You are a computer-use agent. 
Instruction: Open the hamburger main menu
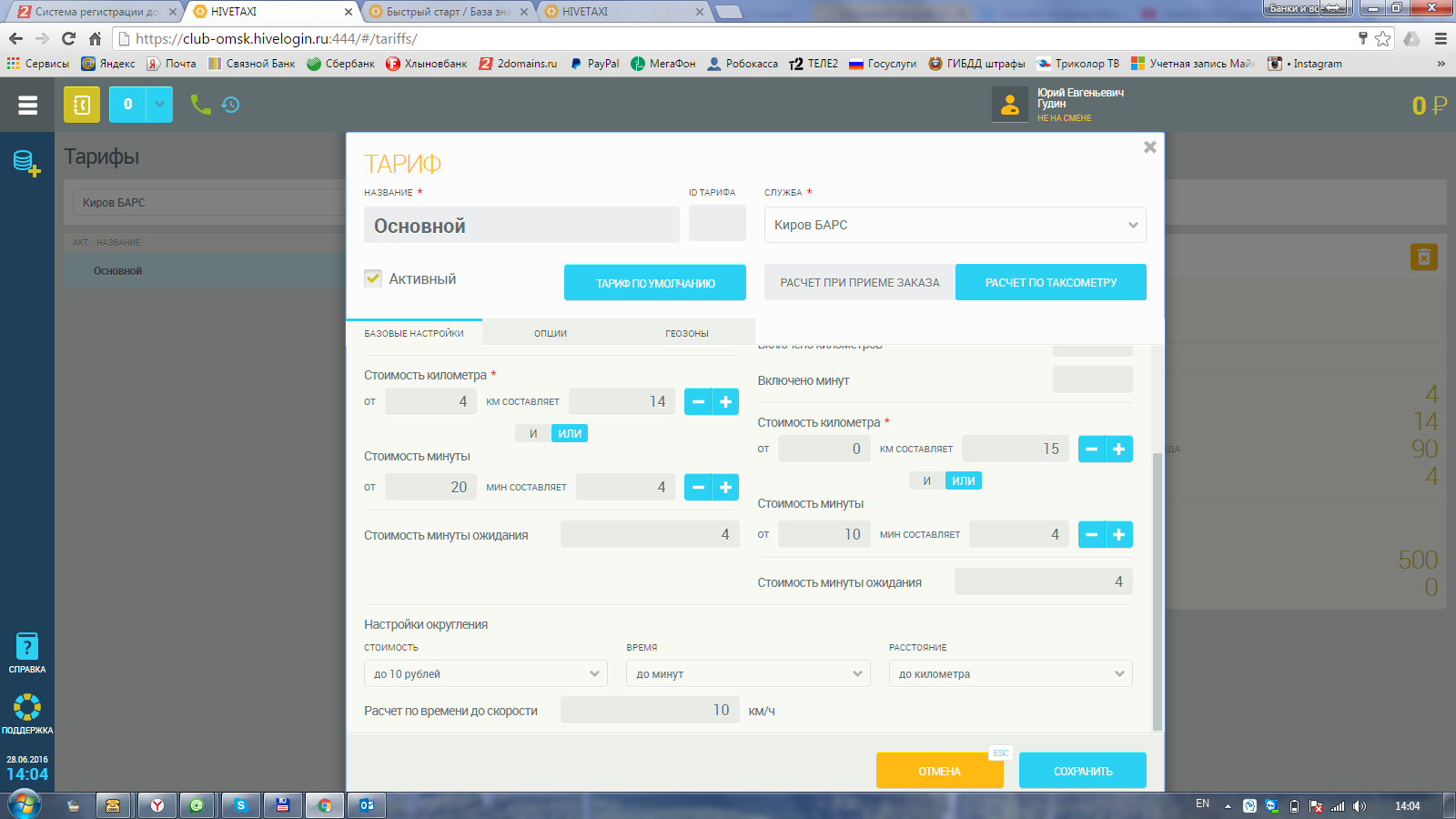[27, 106]
